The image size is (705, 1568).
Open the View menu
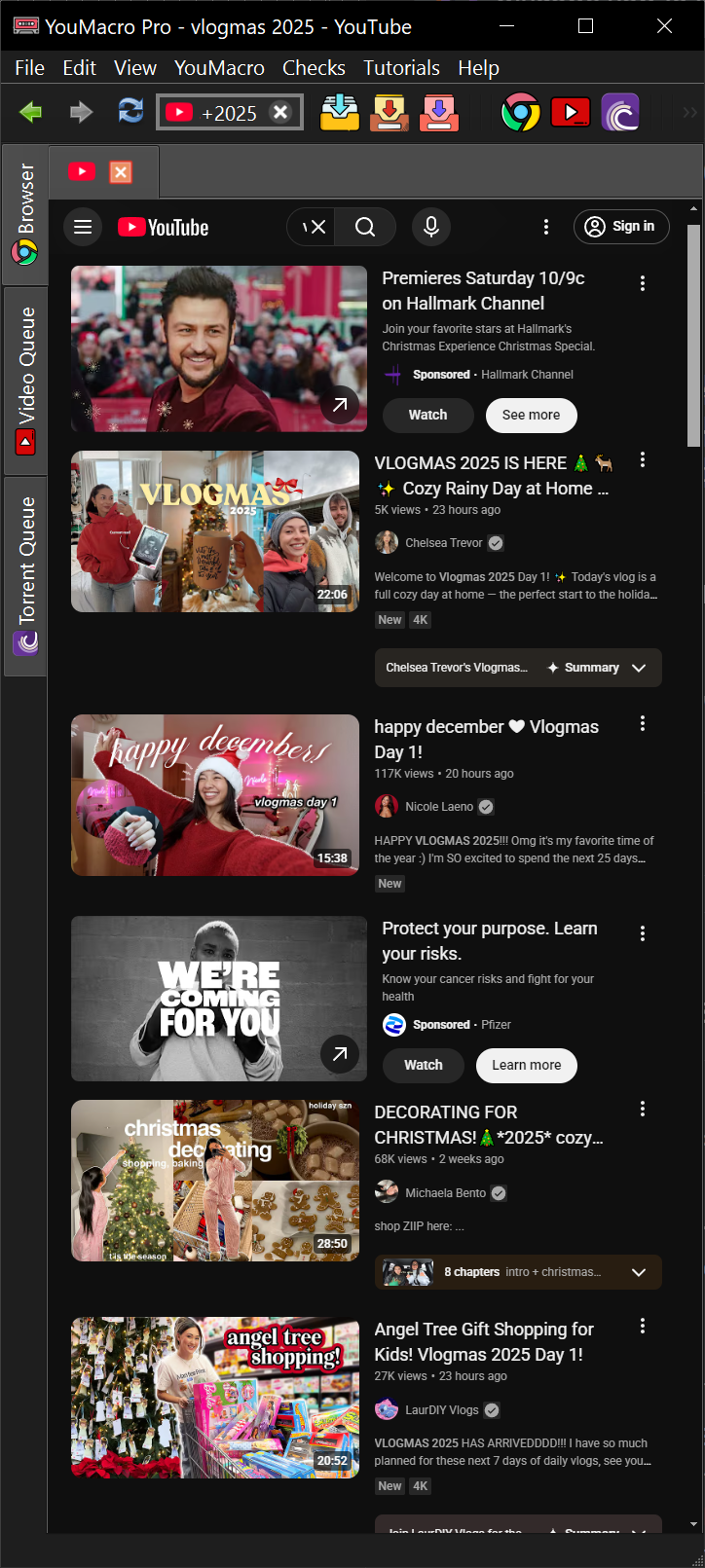pyautogui.click(x=135, y=68)
